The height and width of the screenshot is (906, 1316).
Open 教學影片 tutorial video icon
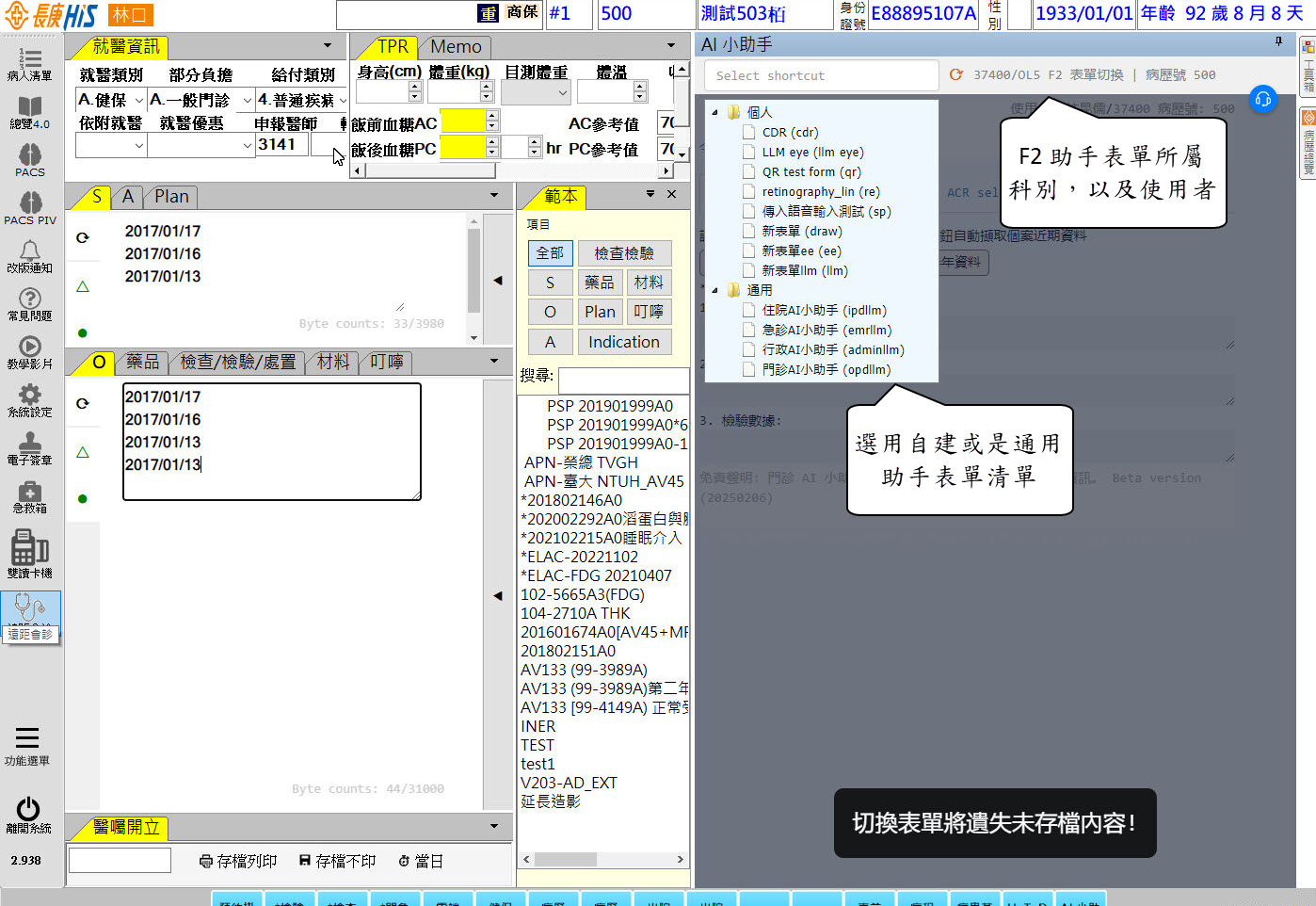coord(30,350)
